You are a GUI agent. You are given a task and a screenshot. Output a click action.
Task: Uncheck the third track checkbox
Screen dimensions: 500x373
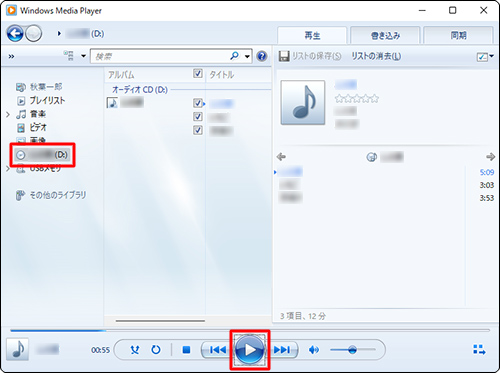[198, 130]
